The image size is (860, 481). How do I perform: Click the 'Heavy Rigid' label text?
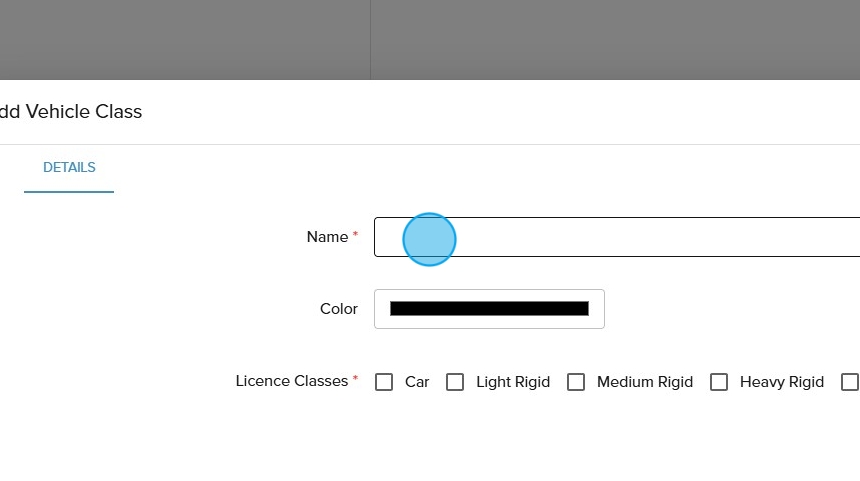781,382
